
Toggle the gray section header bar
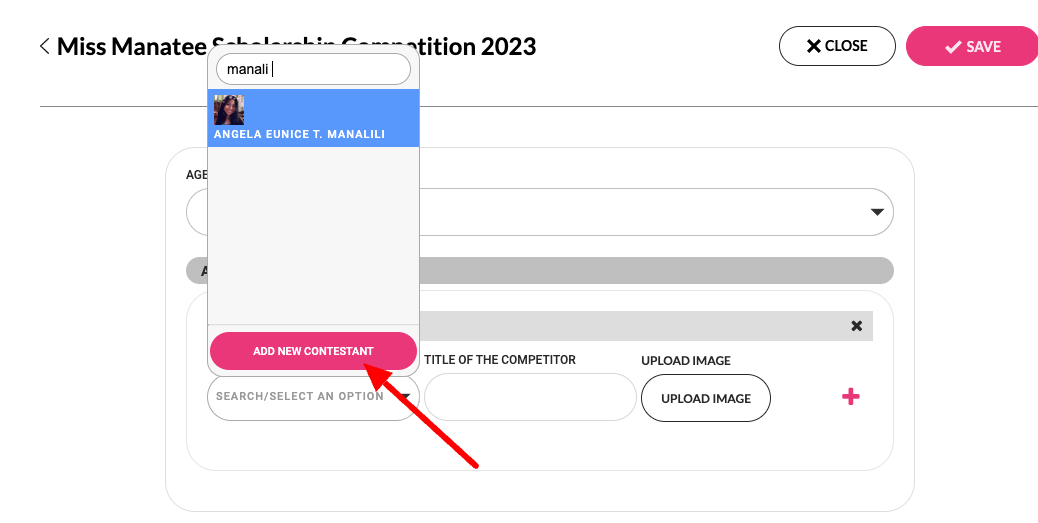[650, 270]
